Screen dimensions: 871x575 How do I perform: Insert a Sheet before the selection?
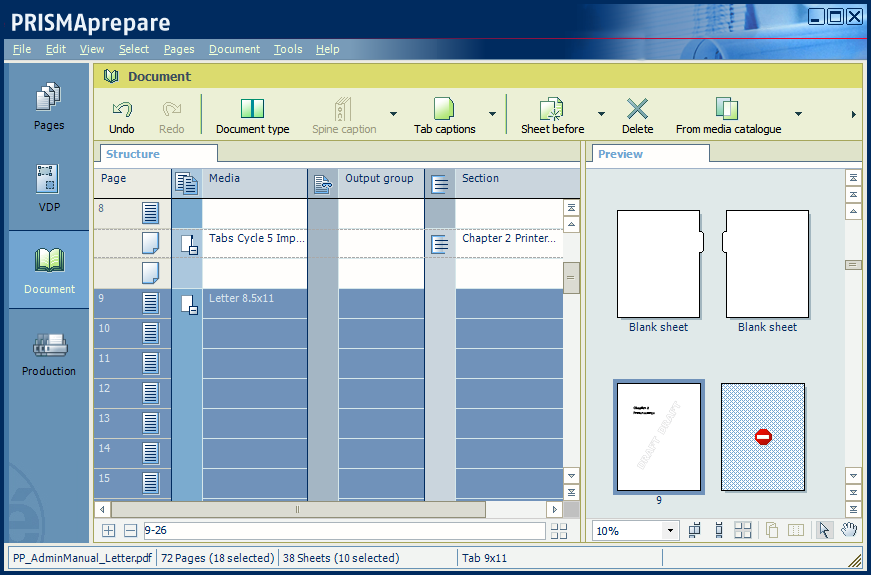552,116
